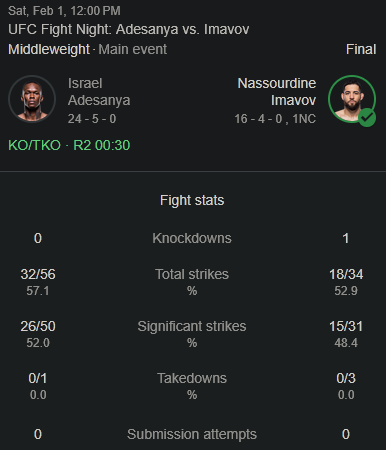The width and height of the screenshot is (386, 450).
Task: Click the Middleweight division label
Action: point(49,49)
